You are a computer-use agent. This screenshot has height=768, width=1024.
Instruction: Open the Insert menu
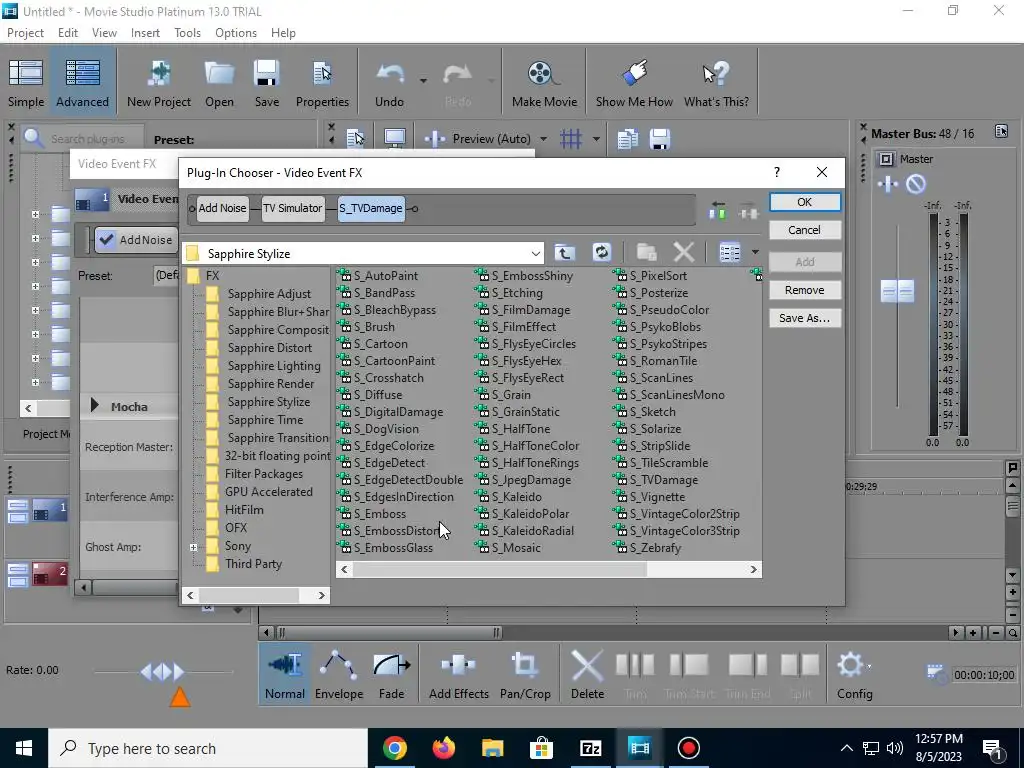tap(145, 33)
